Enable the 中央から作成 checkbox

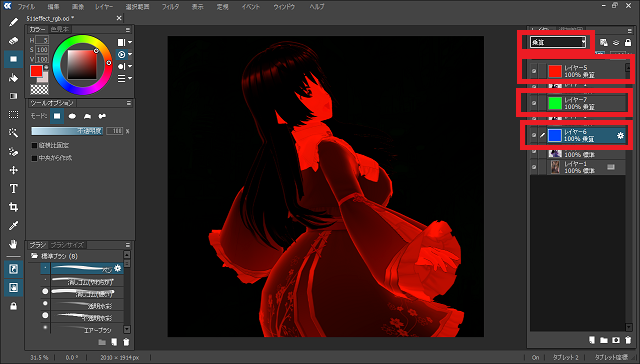pyautogui.click(x=34, y=158)
